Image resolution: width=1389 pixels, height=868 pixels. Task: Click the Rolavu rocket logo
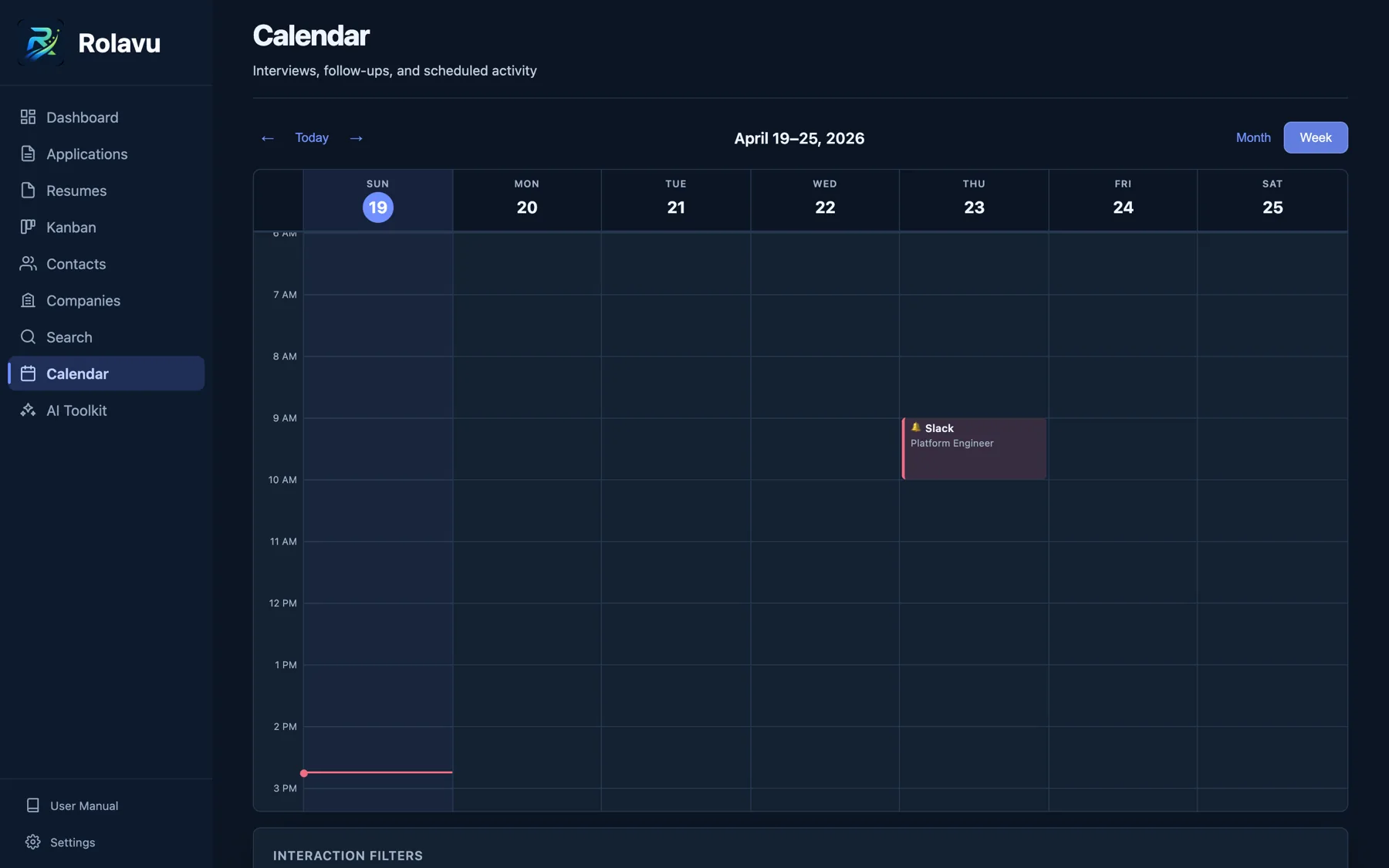coord(41,42)
